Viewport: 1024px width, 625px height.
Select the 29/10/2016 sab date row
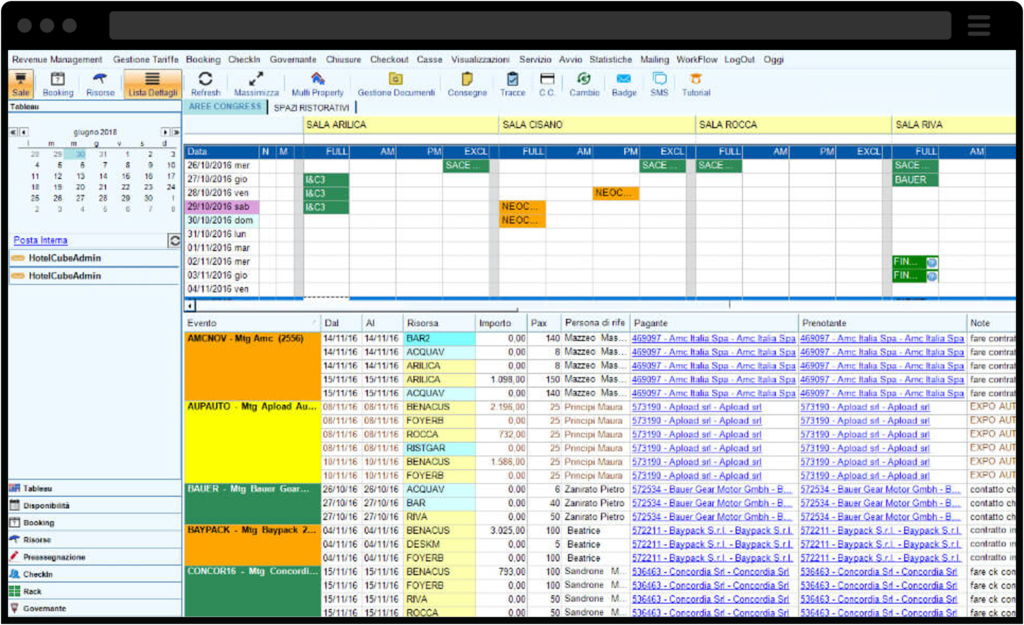[x=222, y=207]
